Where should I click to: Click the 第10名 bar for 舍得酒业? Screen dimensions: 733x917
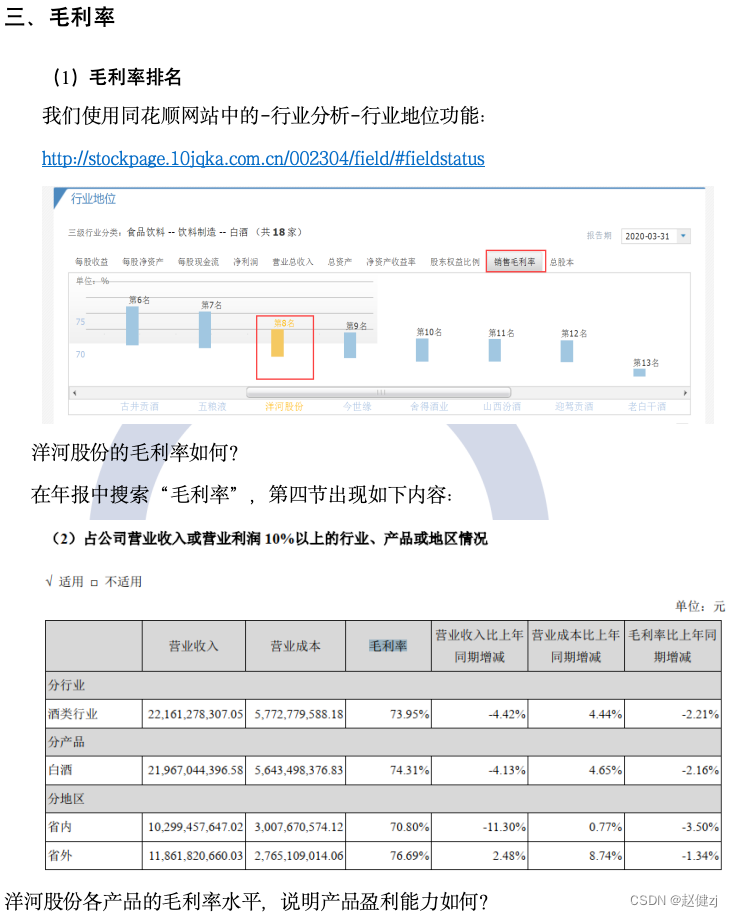point(422,350)
